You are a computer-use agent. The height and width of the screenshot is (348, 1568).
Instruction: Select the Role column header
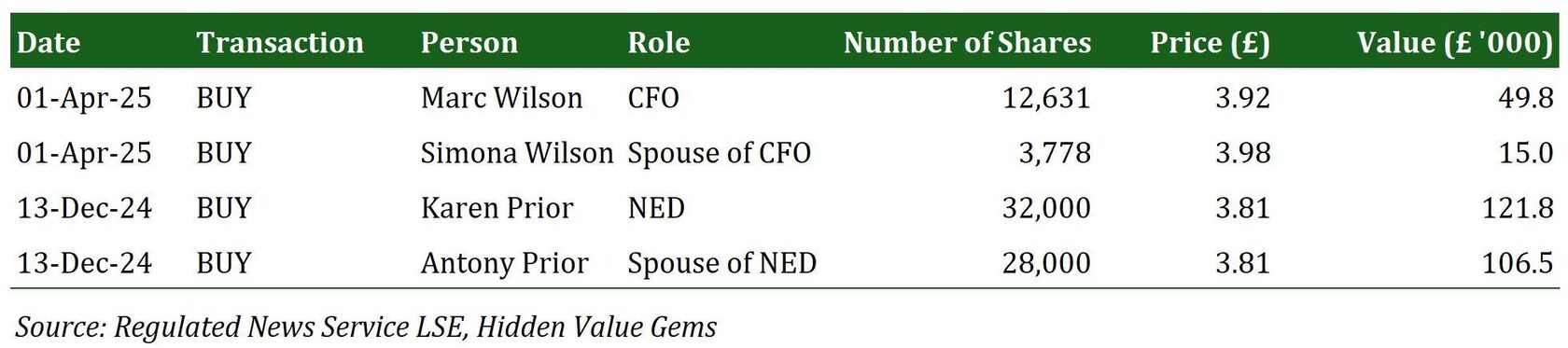tap(659, 43)
